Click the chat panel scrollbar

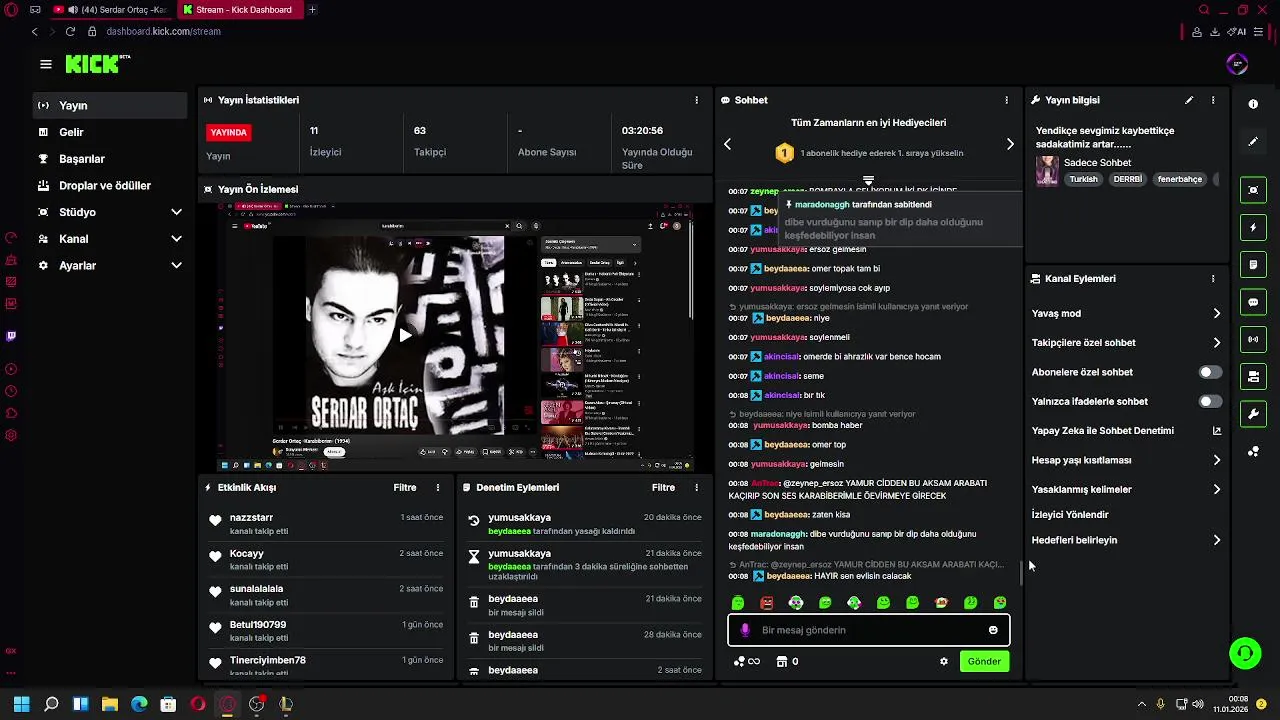(1020, 573)
